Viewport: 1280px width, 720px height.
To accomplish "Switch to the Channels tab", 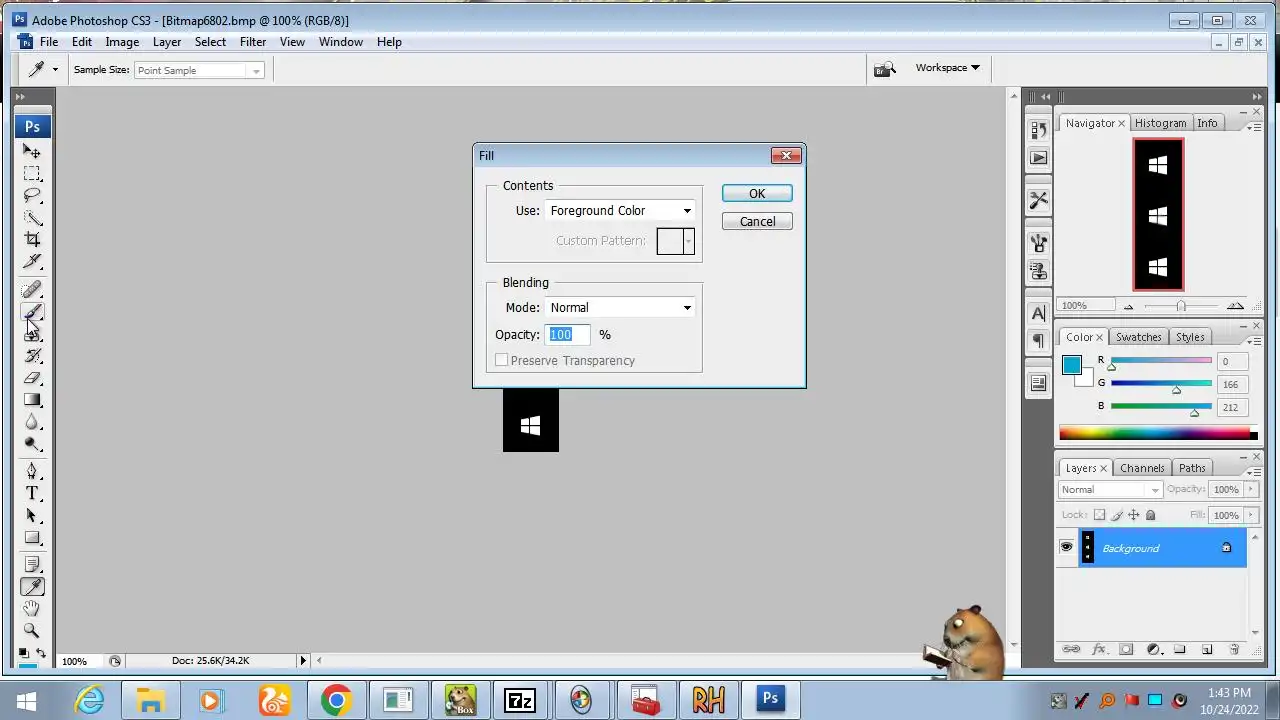I will (x=1142, y=468).
